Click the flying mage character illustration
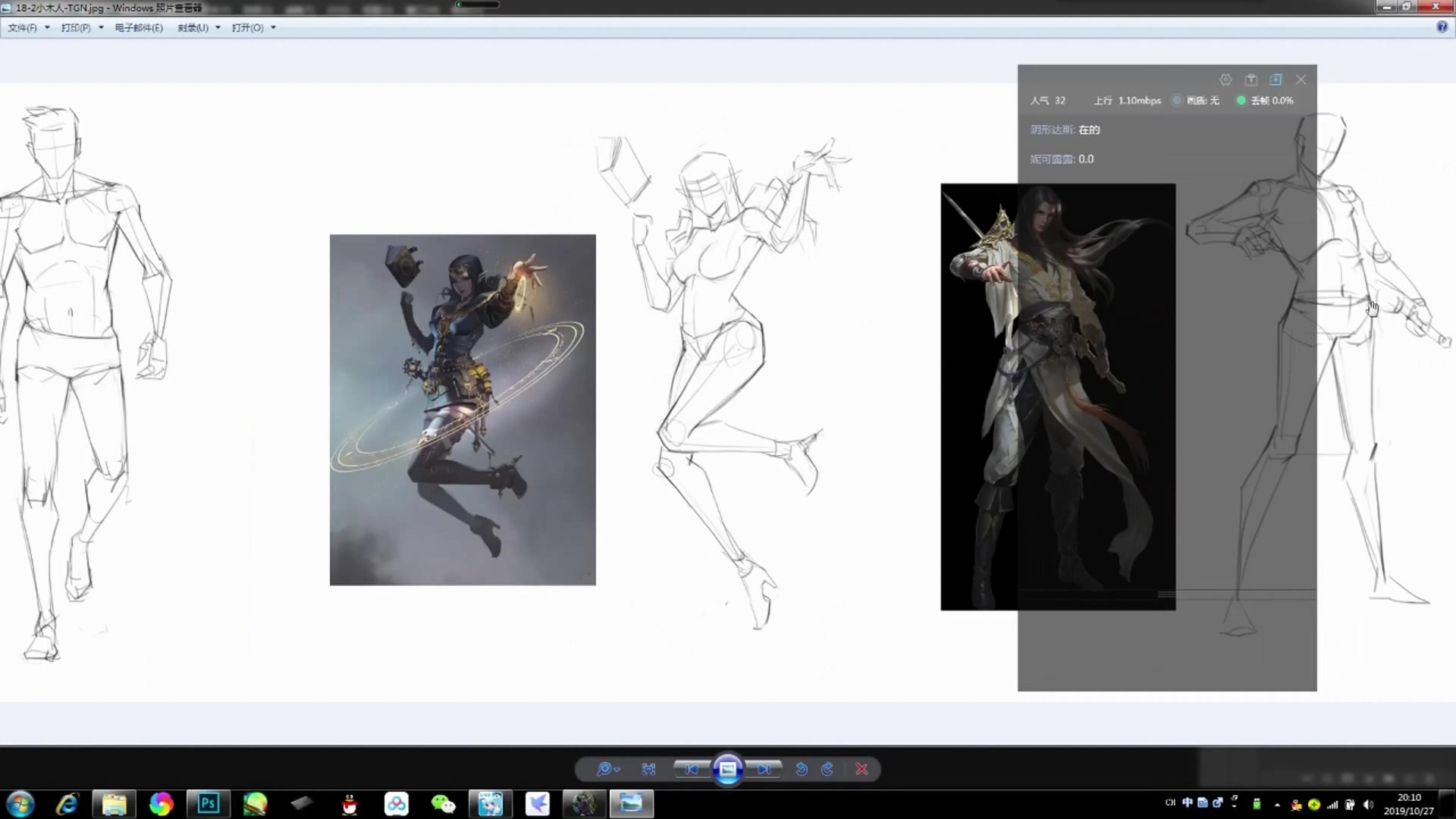 (x=463, y=409)
